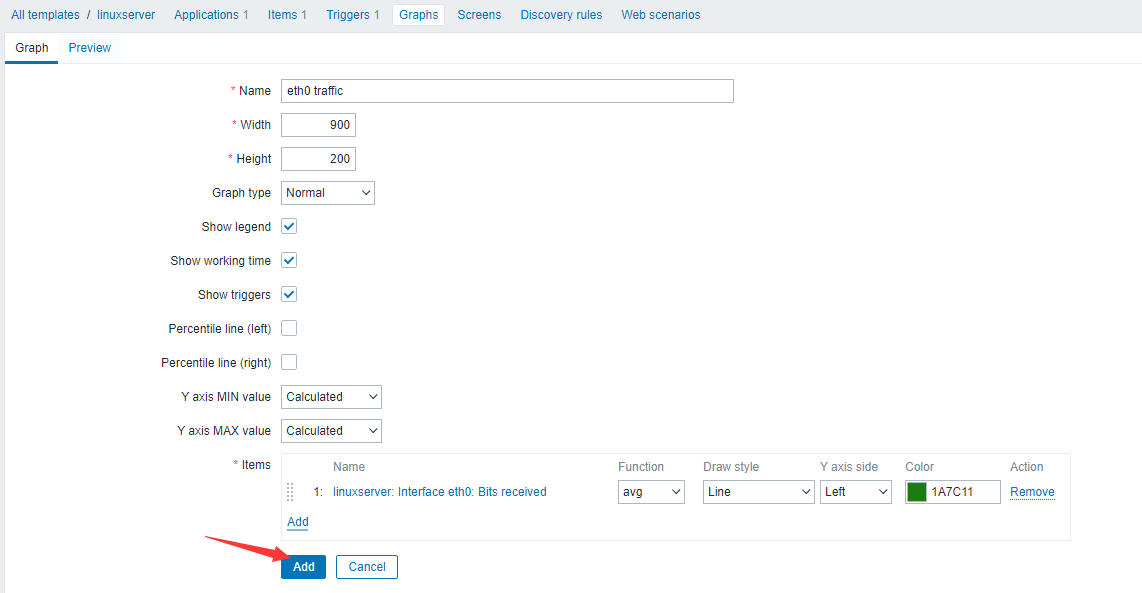Uncheck the Show triggers checkbox
Screen dimensions: 1142x593
pyautogui.click(x=289, y=295)
